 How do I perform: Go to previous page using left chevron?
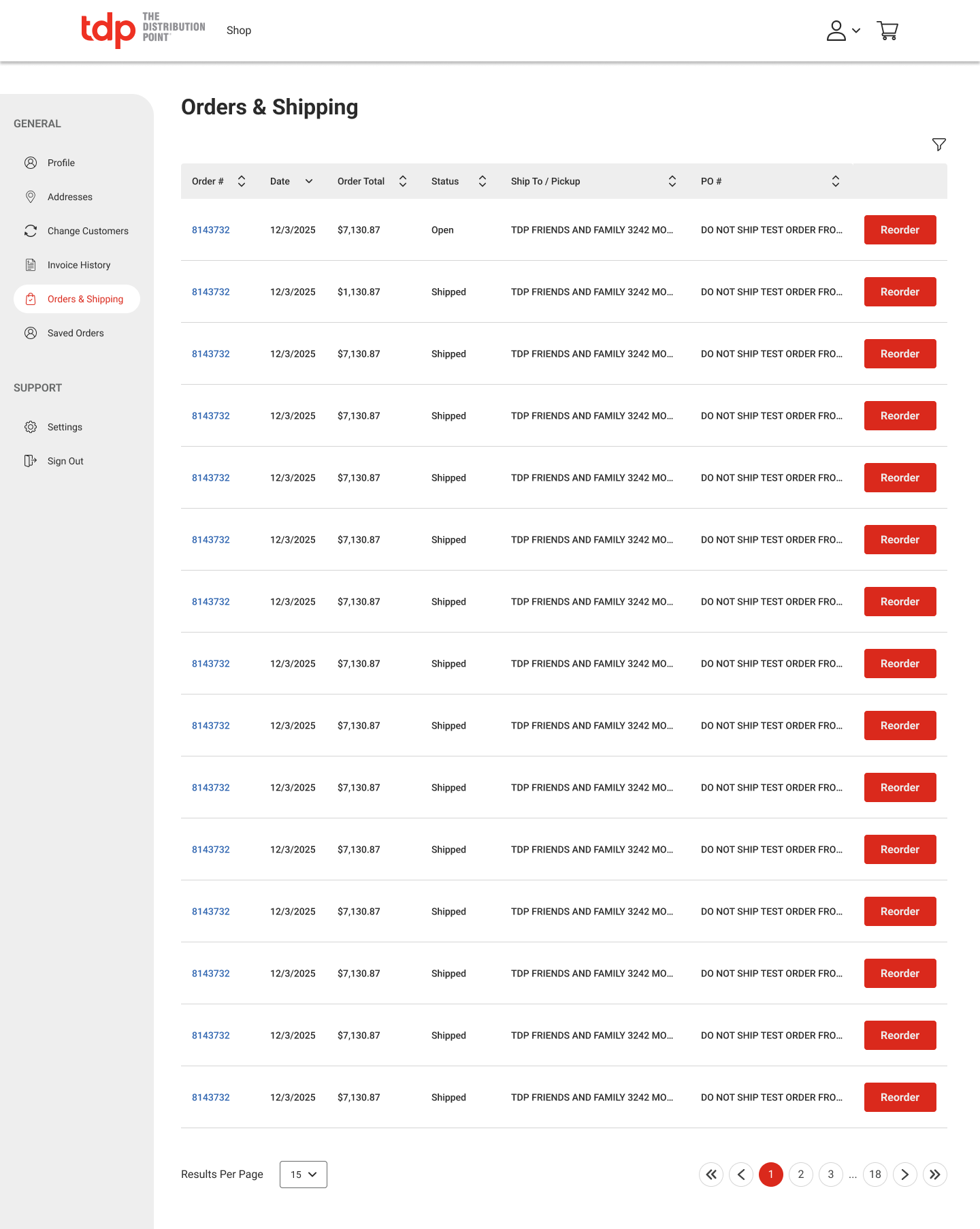[741, 1174]
